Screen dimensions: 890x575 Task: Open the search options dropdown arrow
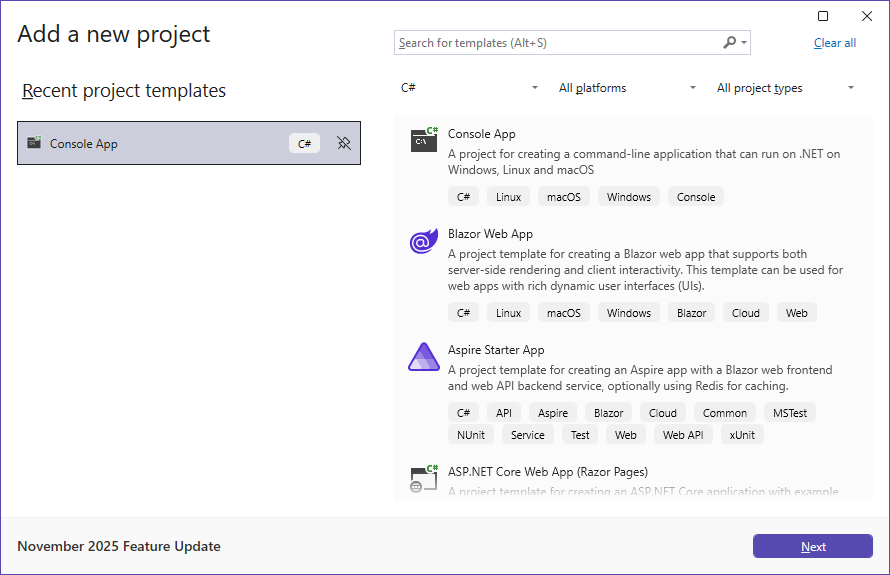744,43
